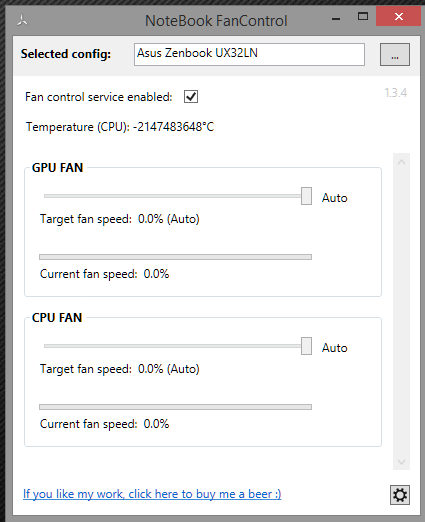The height and width of the screenshot is (522, 425).
Task: Open settings via the gear icon
Action: [x=400, y=495]
